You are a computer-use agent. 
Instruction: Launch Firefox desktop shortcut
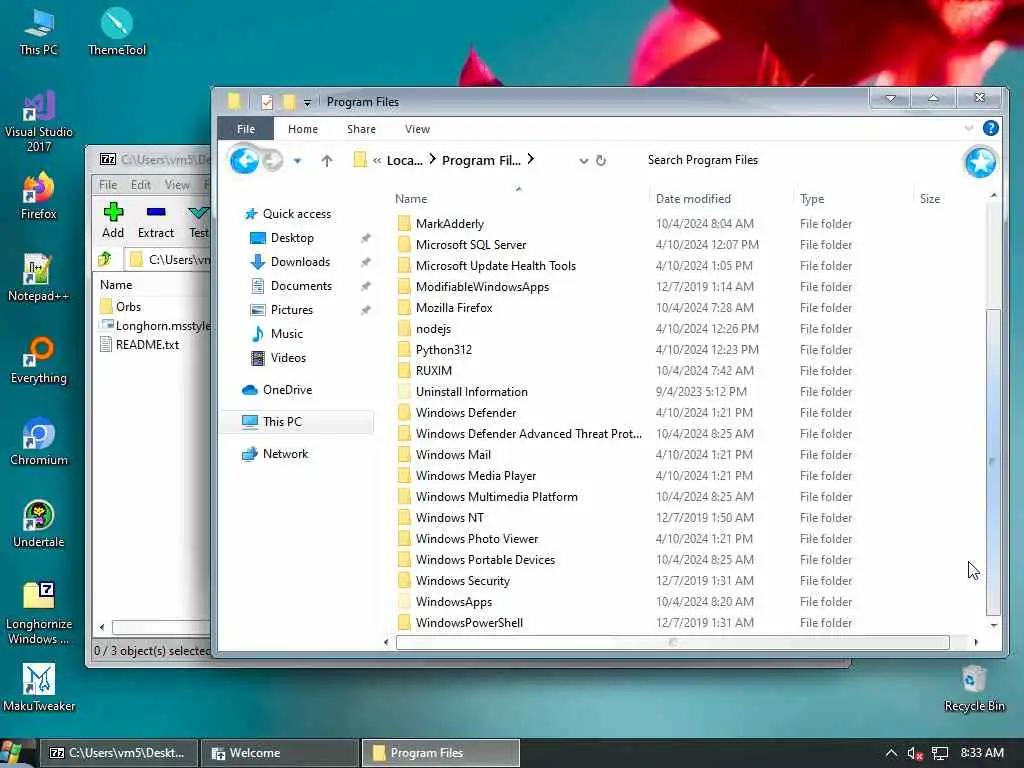[x=39, y=196]
